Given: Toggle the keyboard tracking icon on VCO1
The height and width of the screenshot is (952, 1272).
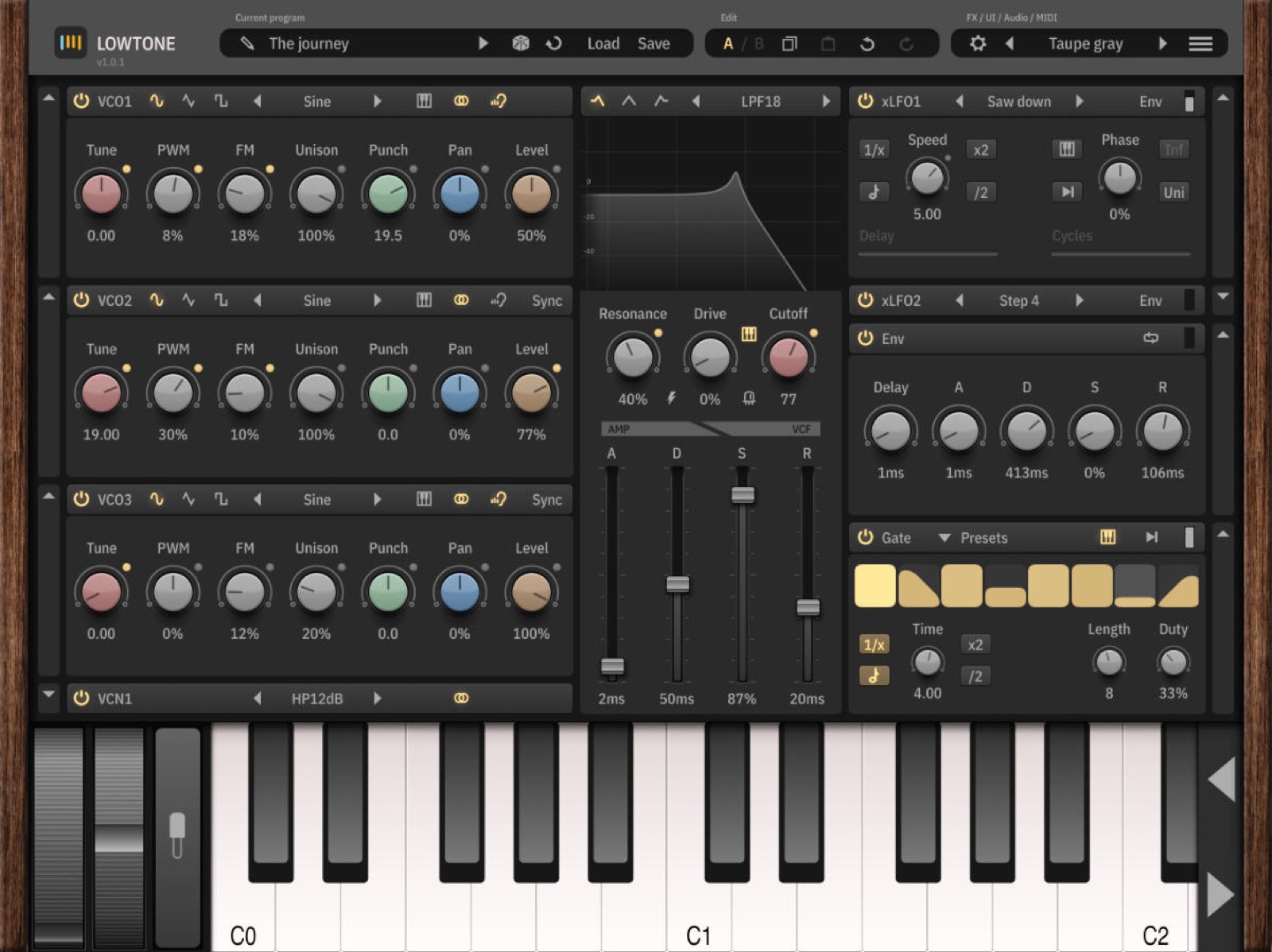Looking at the screenshot, I should pos(424,101).
